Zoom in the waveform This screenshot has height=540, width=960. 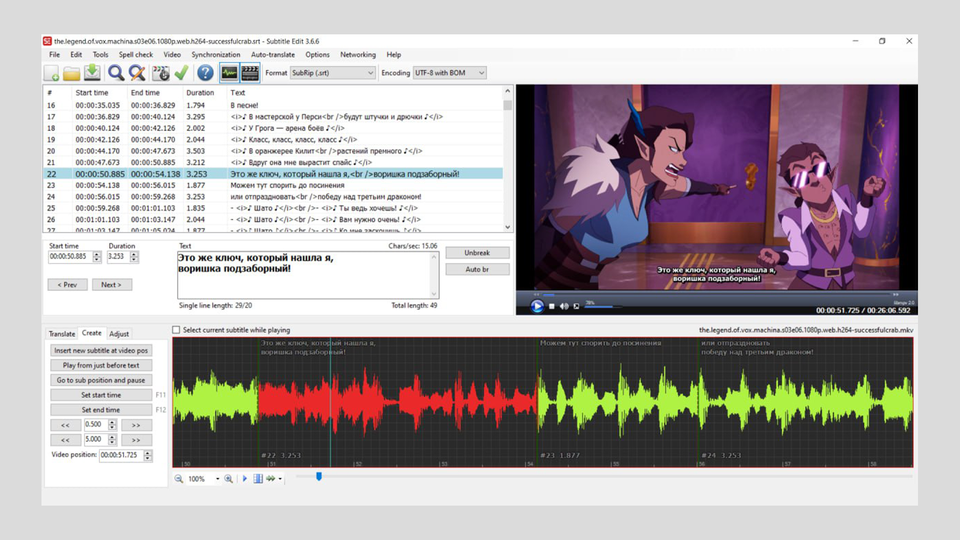[228, 479]
